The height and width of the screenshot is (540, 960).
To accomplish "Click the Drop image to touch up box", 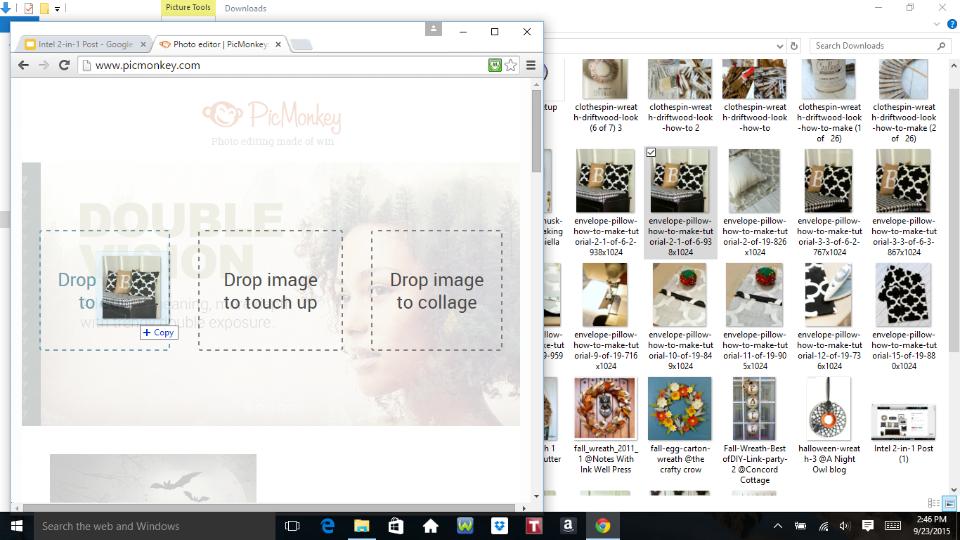I will click(x=271, y=290).
